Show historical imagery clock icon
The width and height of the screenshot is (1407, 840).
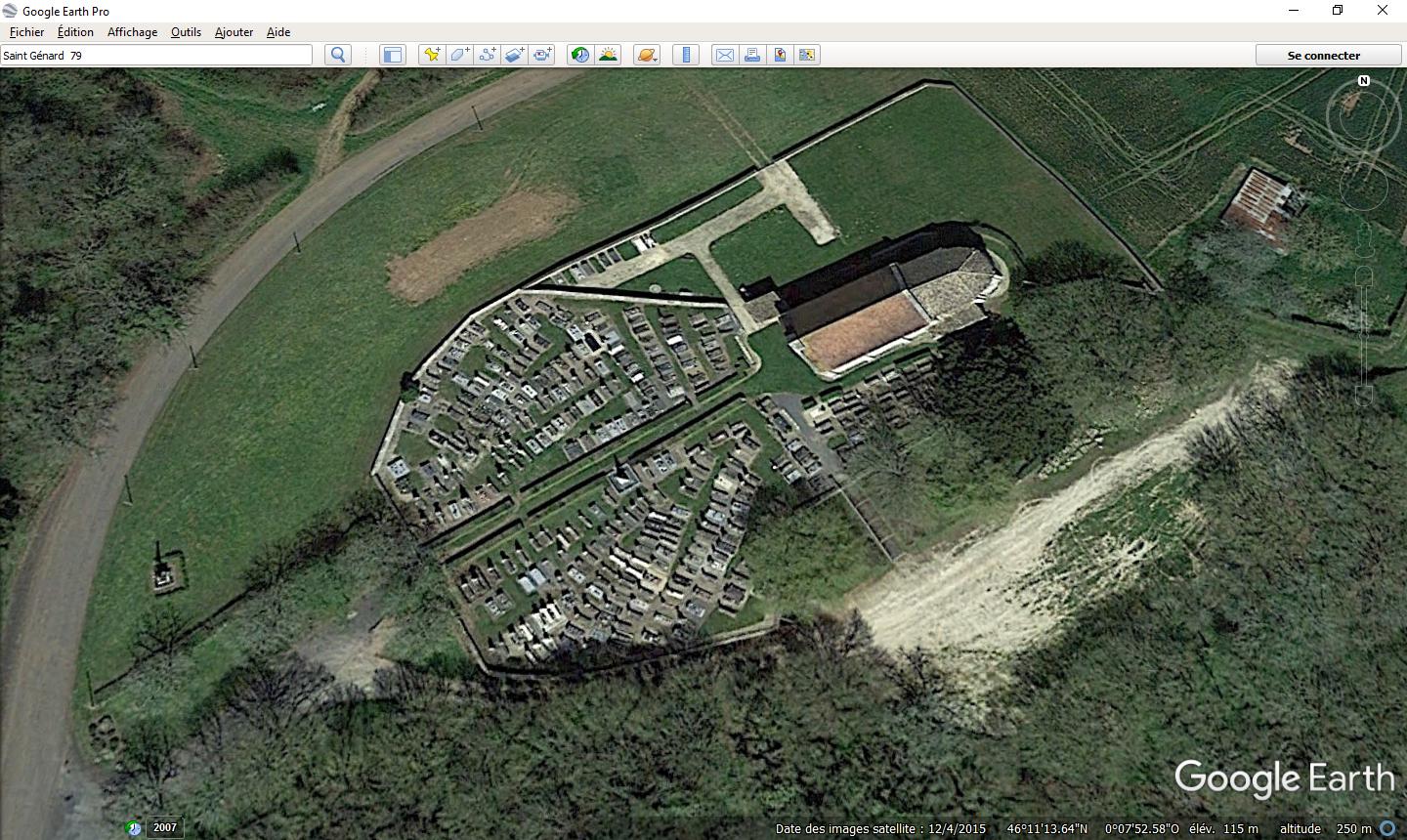pyautogui.click(x=580, y=55)
